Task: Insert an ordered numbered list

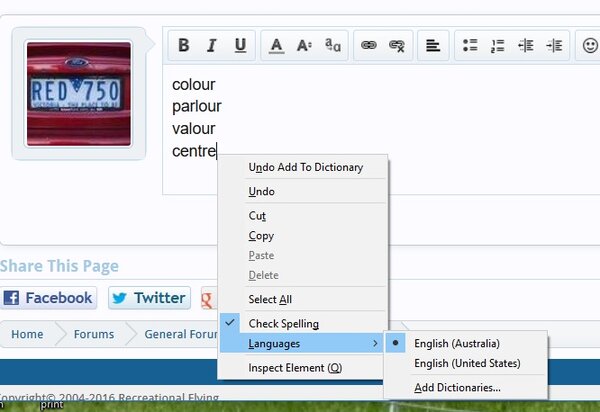Action: pos(498,45)
